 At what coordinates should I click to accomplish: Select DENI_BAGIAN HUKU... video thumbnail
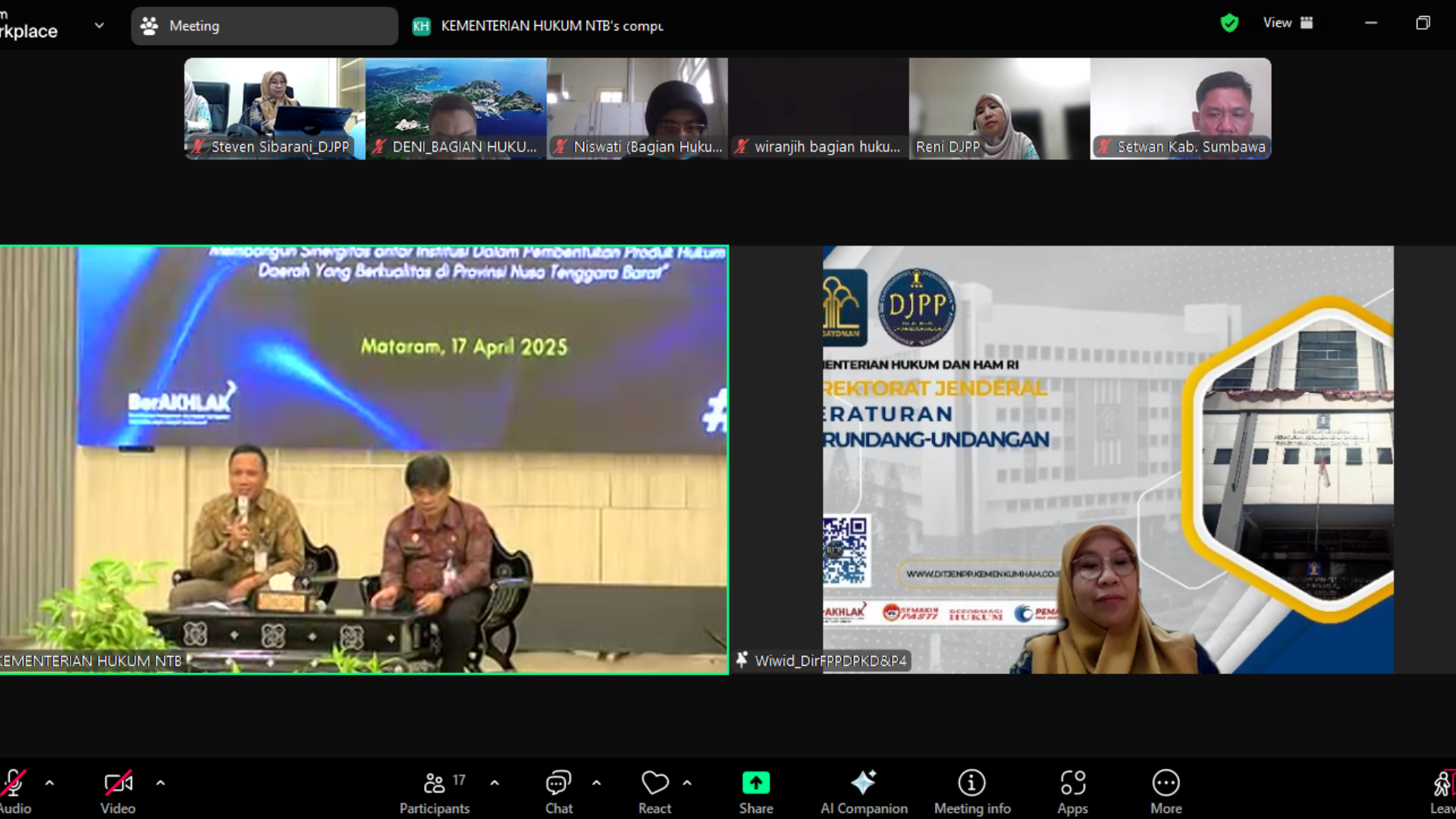click(x=456, y=108)
